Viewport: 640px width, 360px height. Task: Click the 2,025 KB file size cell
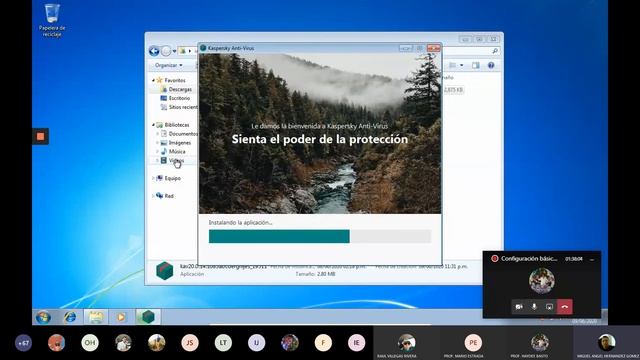[453, 90]
